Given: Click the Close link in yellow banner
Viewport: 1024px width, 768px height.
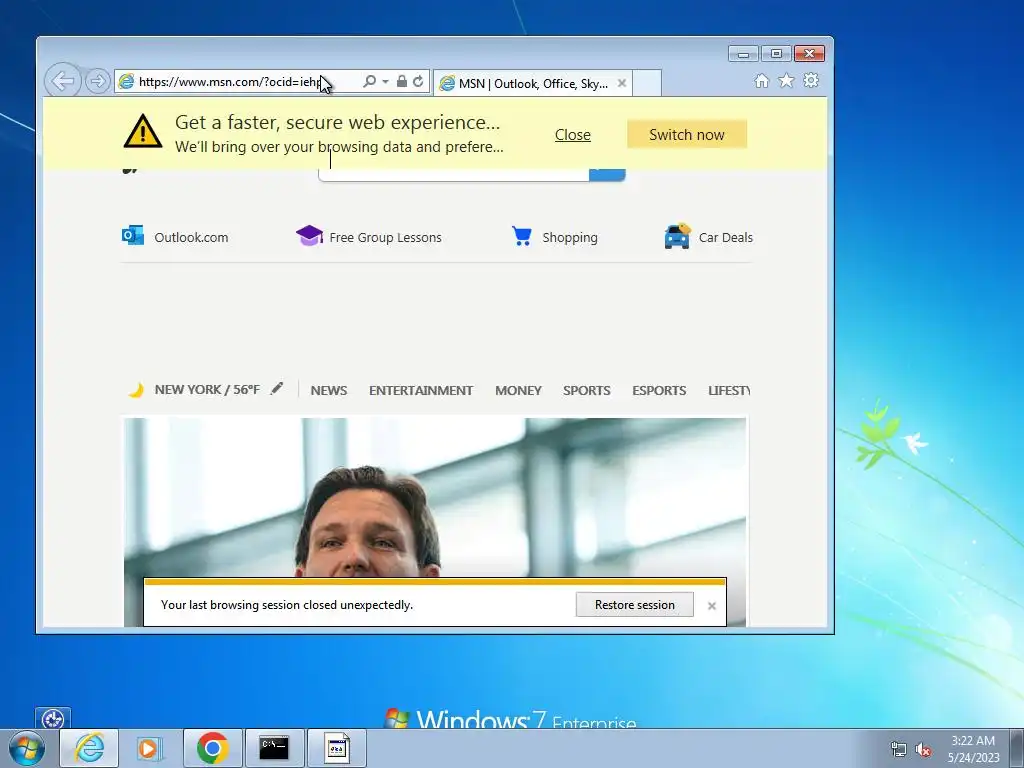Looking at the screenshot, I should [573, 135].
